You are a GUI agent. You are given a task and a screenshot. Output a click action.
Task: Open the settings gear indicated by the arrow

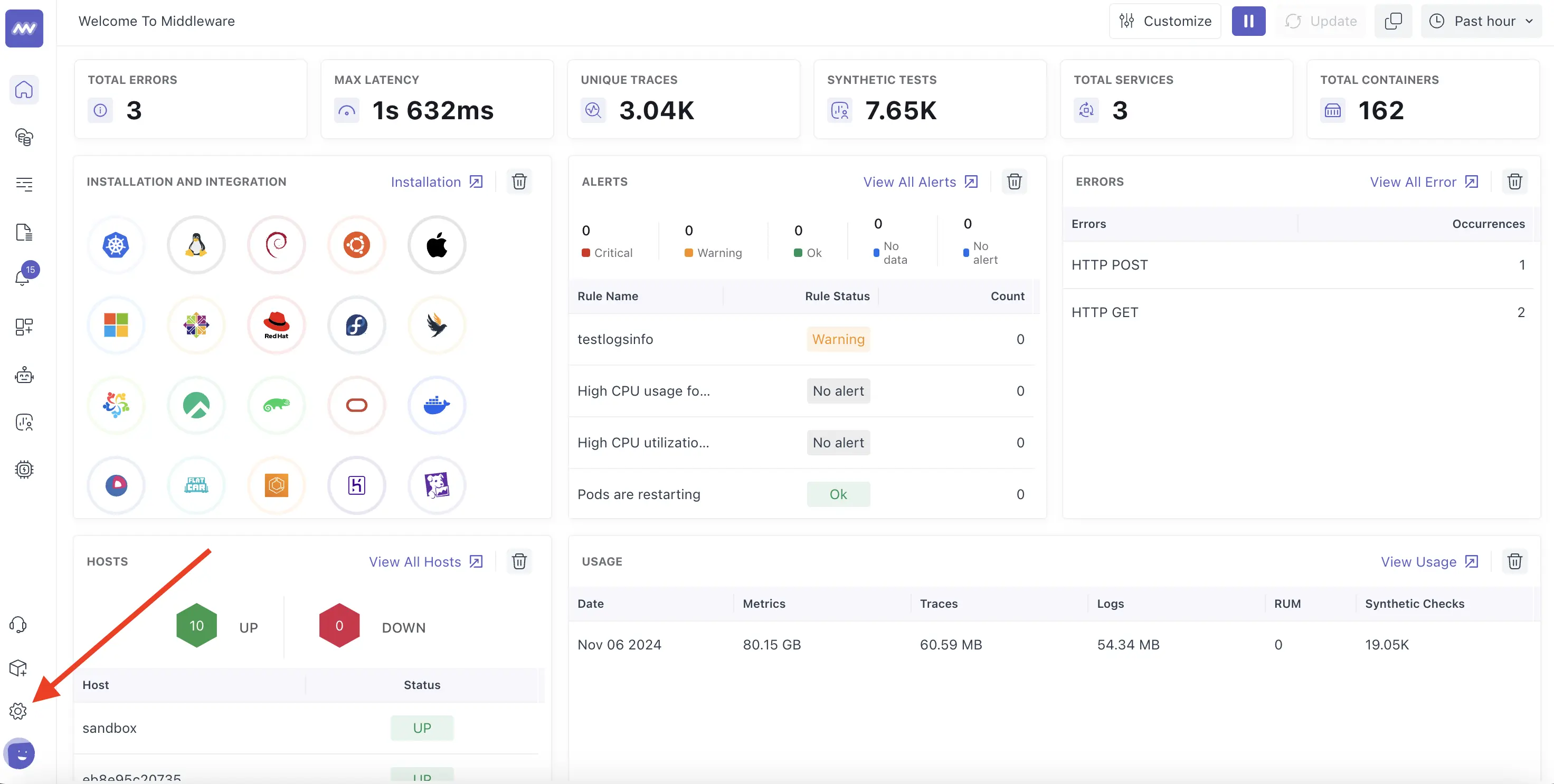[18, 711]
